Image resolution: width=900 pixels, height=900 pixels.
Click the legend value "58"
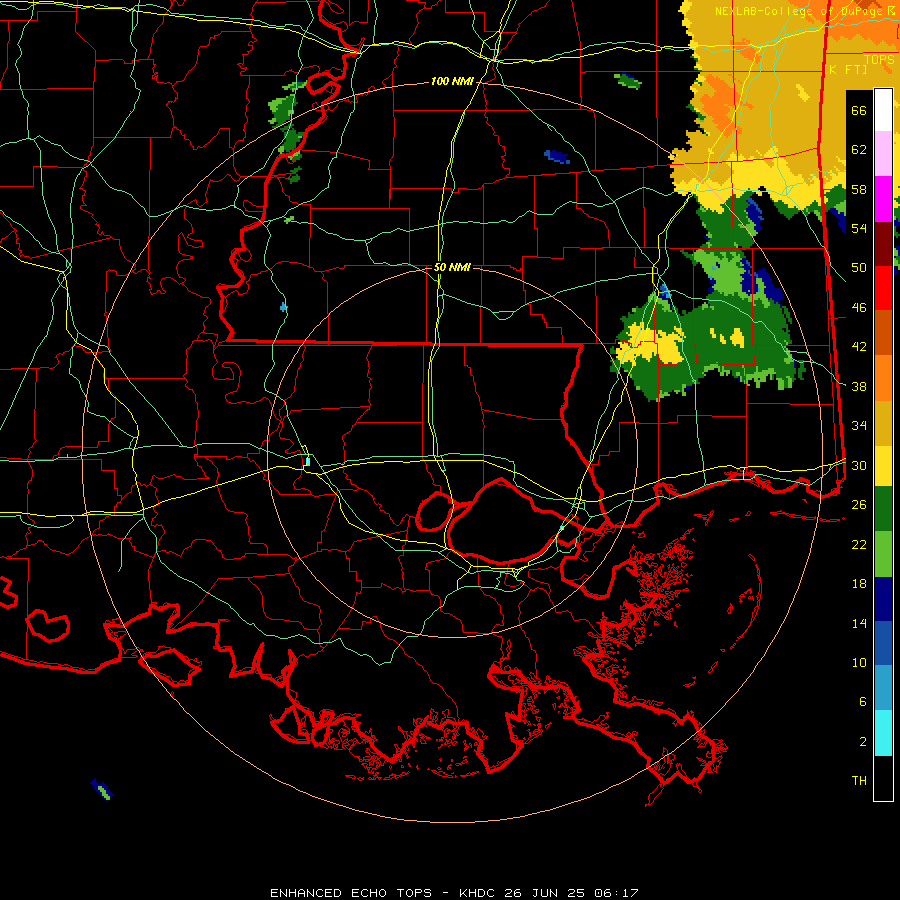(859, 189)
